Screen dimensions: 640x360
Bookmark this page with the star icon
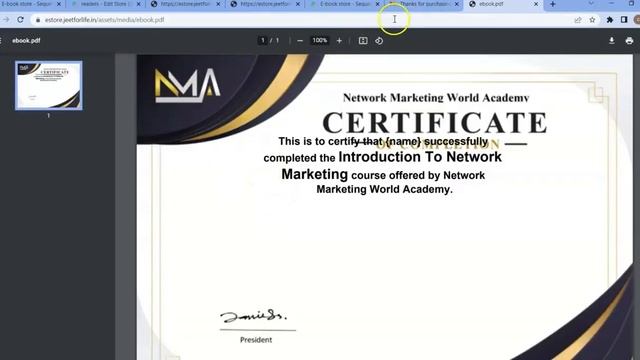(592, 20)
